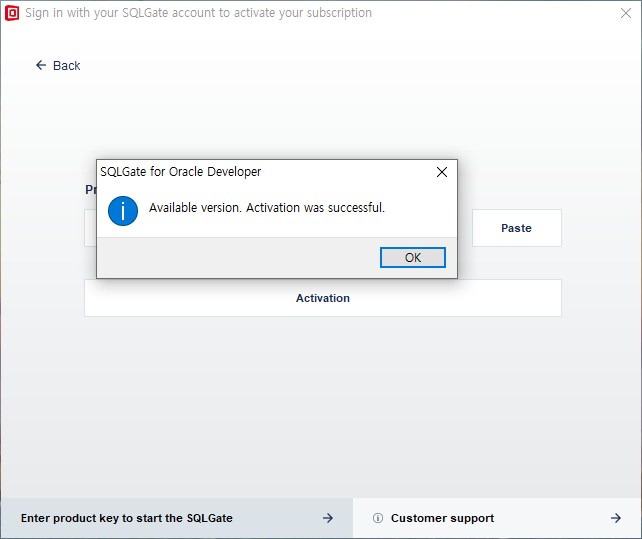Click the dialog title 'SQLGate for Oracle Developer'

(x=181, y=172)
